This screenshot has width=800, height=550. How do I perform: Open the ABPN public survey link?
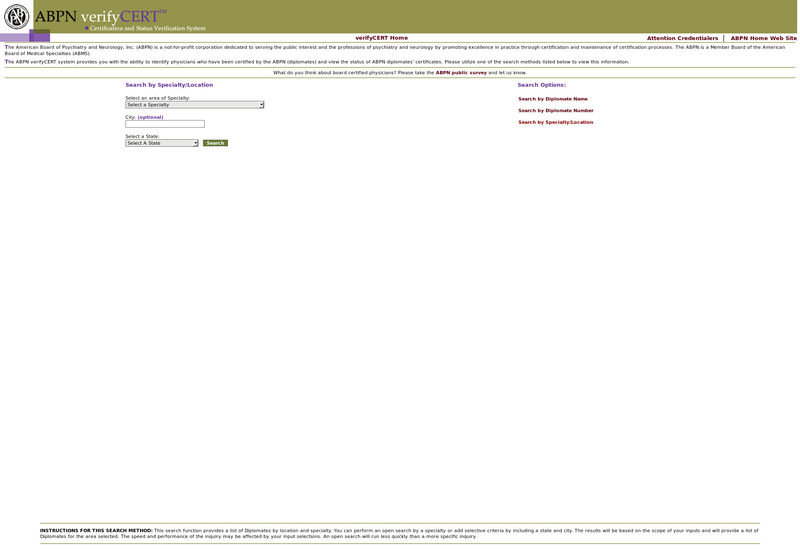coord(461,73)
